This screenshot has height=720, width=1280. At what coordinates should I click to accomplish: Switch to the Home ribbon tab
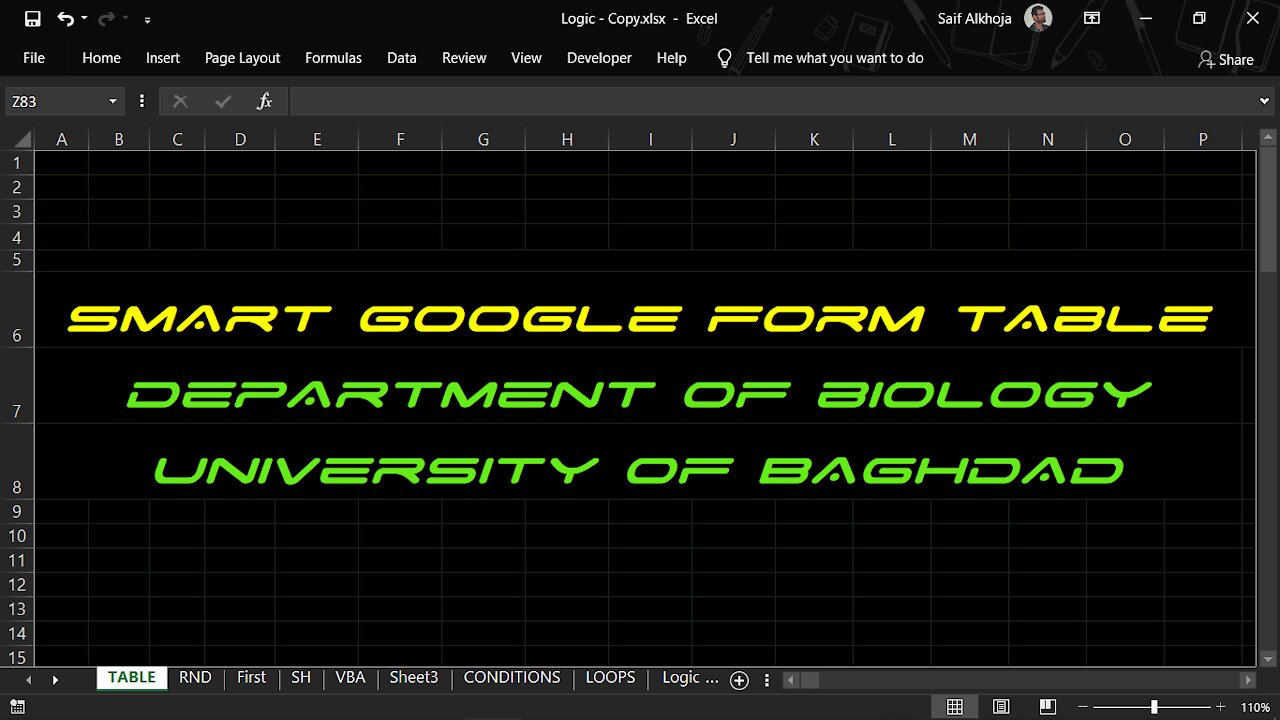[101, 58]
